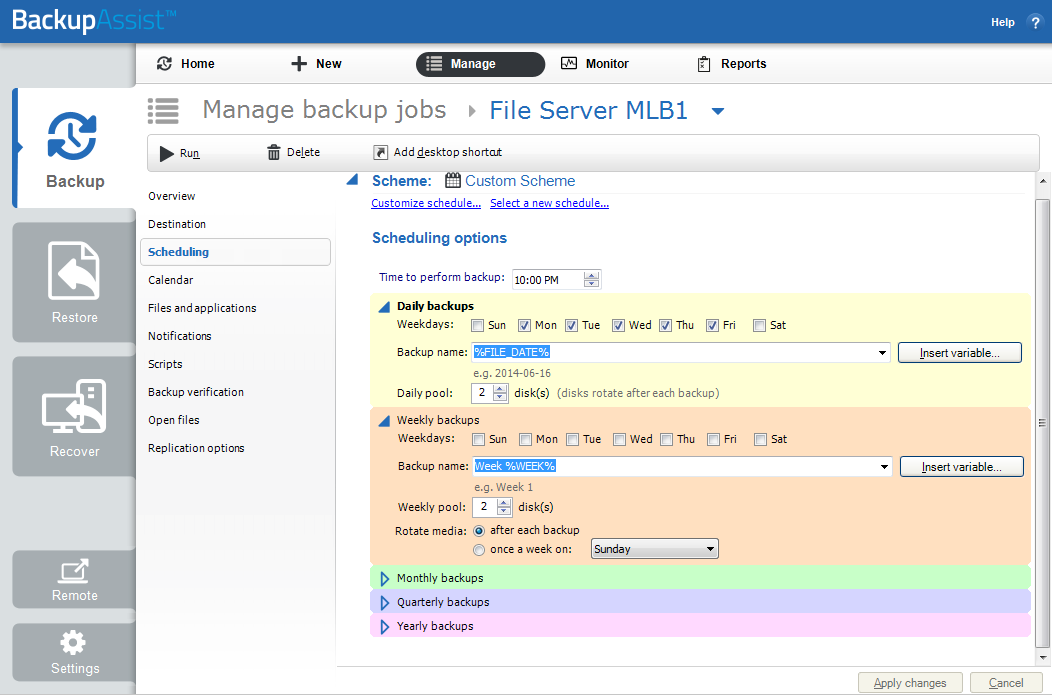Open the Backup verification page
1052x696 pixels.
(x=196, y=392)
